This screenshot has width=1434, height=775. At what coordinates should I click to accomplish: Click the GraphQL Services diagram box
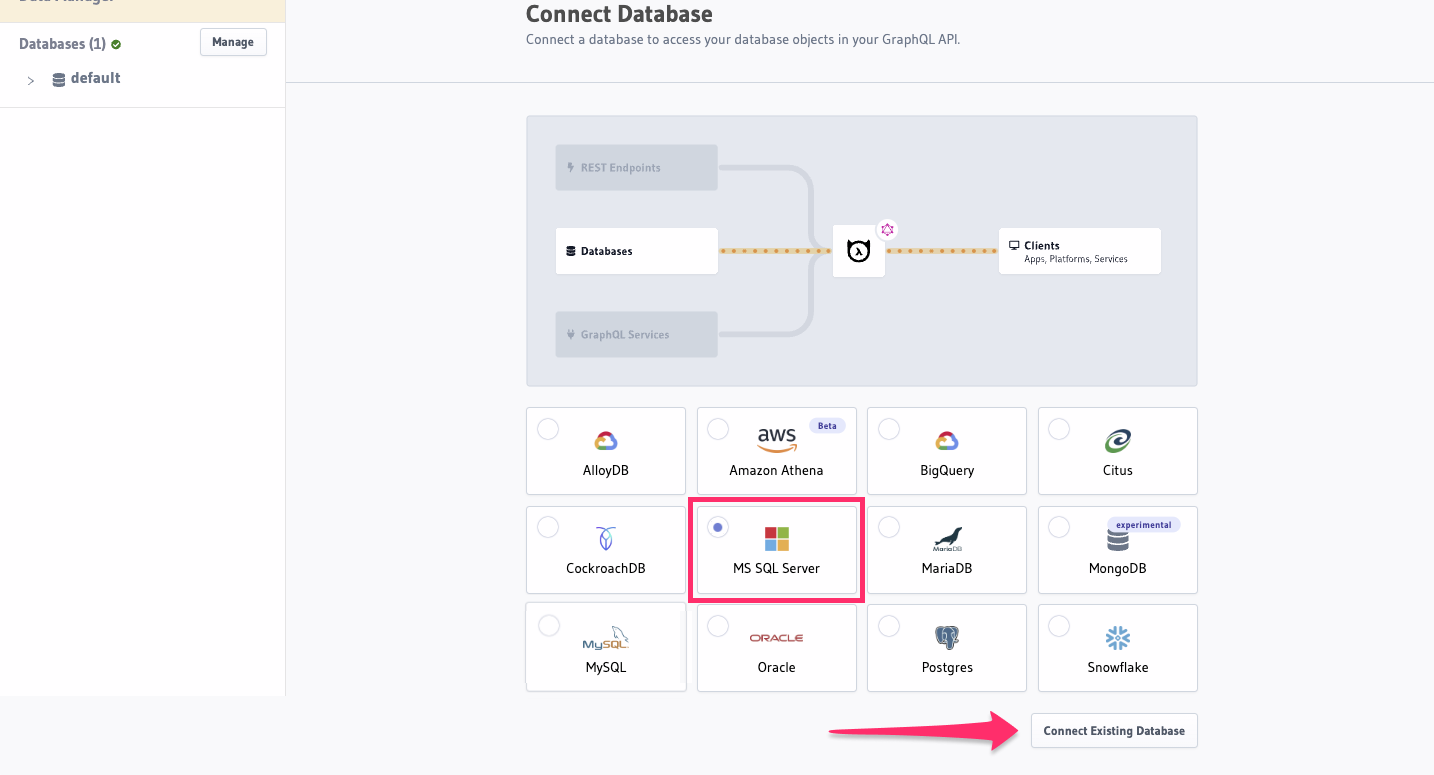click(x=637, y=335)
